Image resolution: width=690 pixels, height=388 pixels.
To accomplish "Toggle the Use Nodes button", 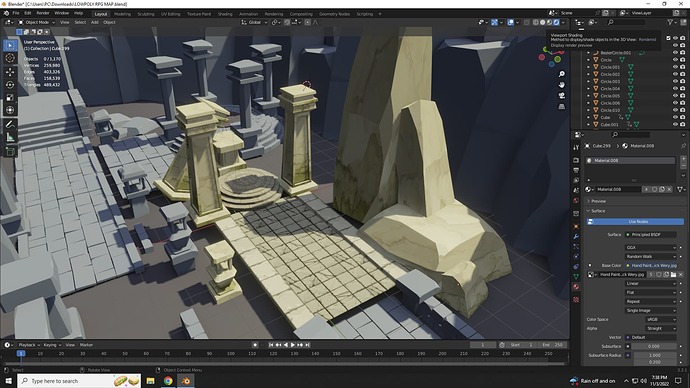I will tap(635, 221).
